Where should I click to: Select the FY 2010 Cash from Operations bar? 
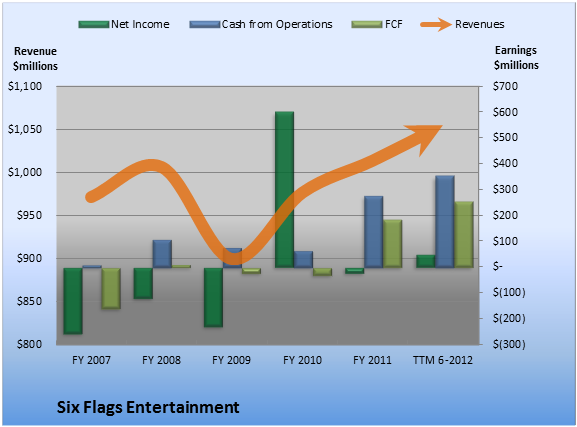[x=304, y=260]
